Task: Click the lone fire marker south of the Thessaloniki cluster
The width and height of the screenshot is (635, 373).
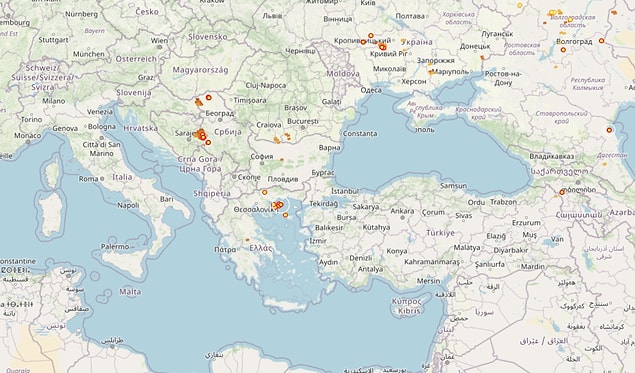Action: pyautogui.click(x=286, y=215)
